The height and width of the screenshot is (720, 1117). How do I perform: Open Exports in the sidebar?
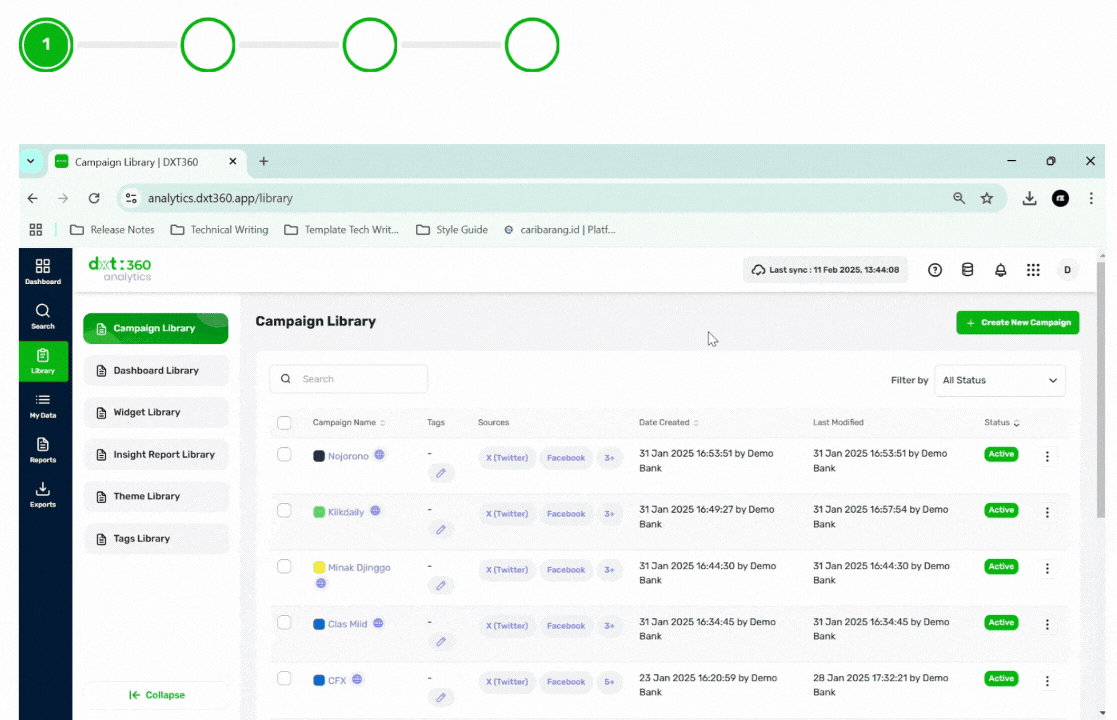(x=43, y=495)
